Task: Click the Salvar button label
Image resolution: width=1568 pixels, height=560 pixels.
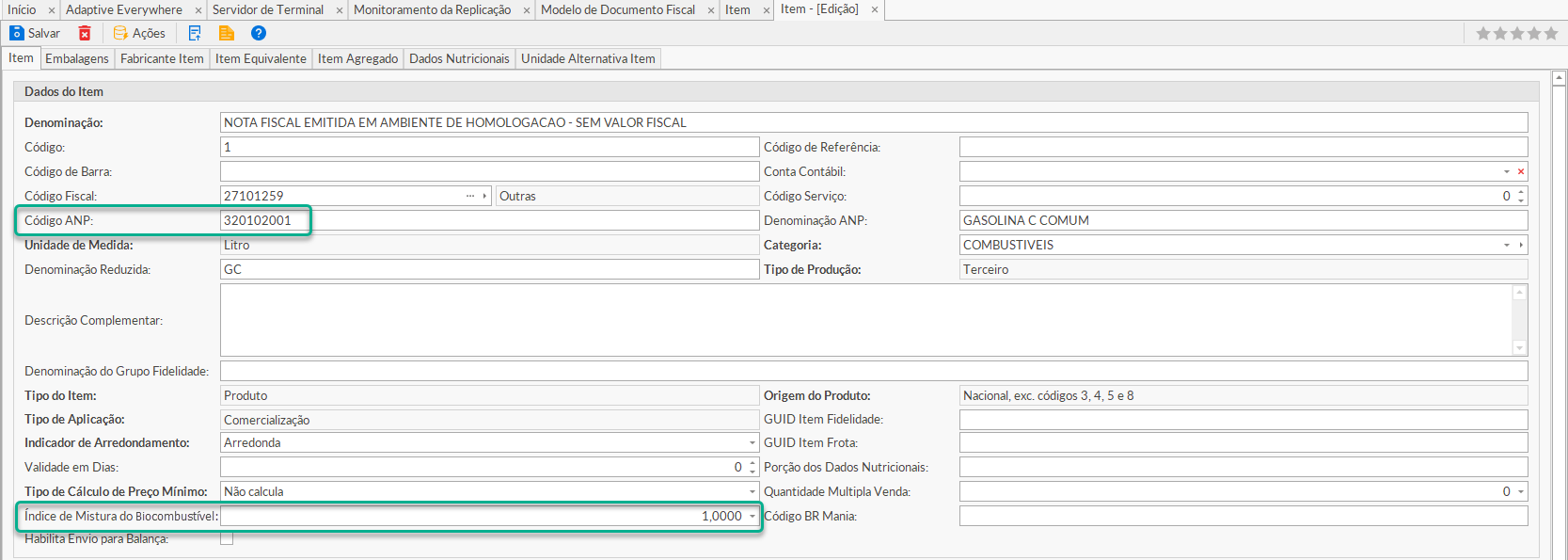Action: pyautogui.click(x=44, y=33)
